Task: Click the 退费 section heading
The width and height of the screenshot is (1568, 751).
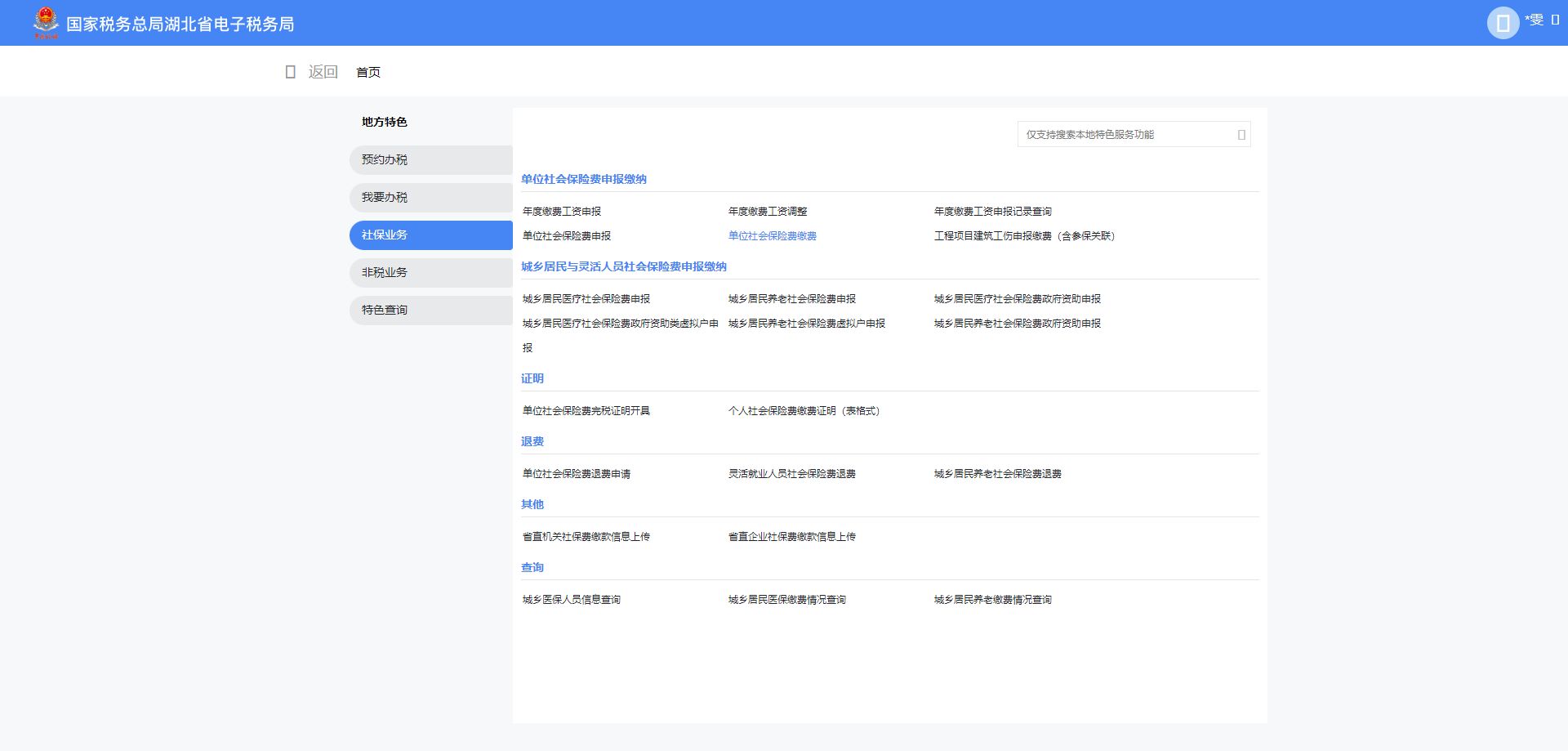Action: (x=532, y=441)
